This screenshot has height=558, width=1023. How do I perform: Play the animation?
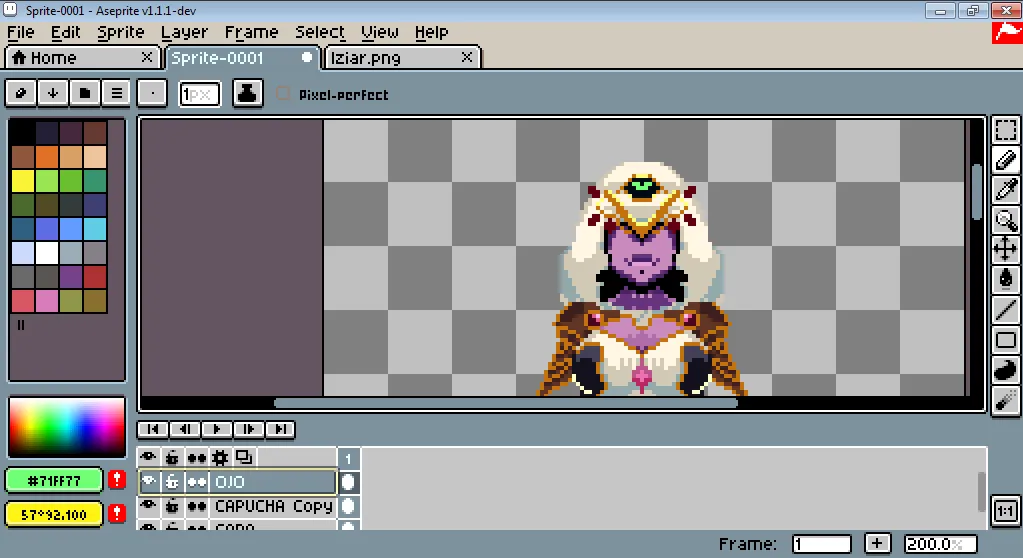click(217, 429)
